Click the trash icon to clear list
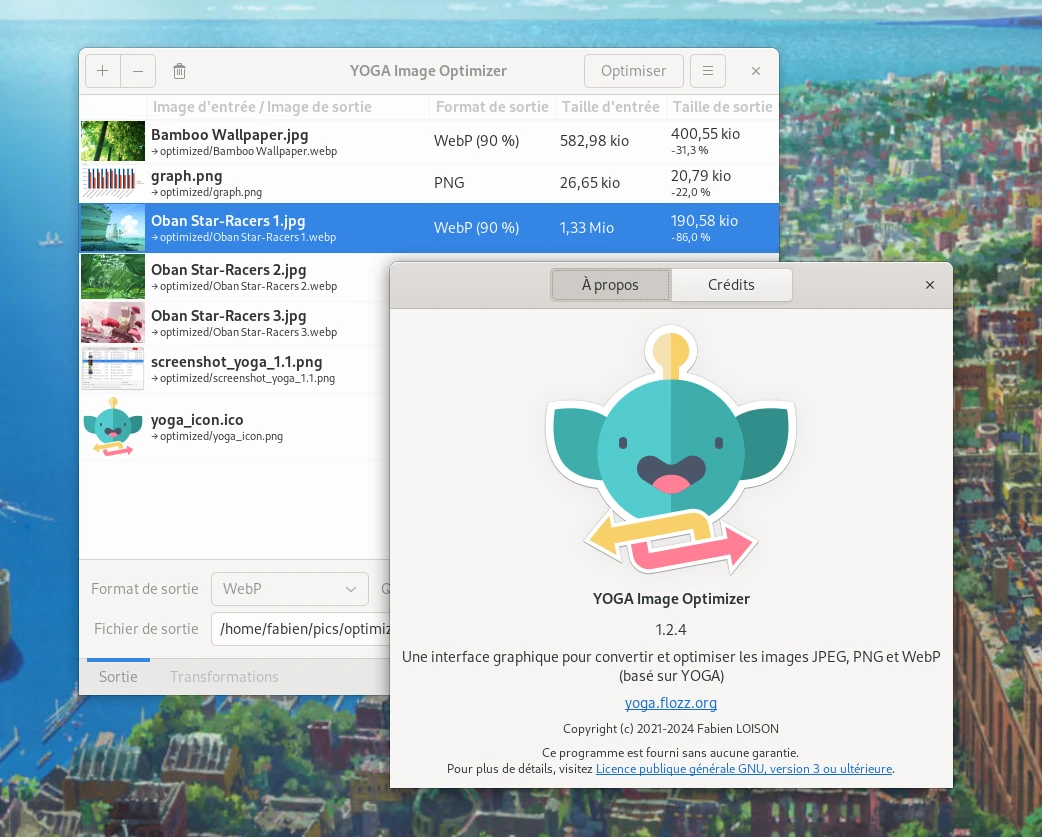1042x837 pixels. (179, 71)
